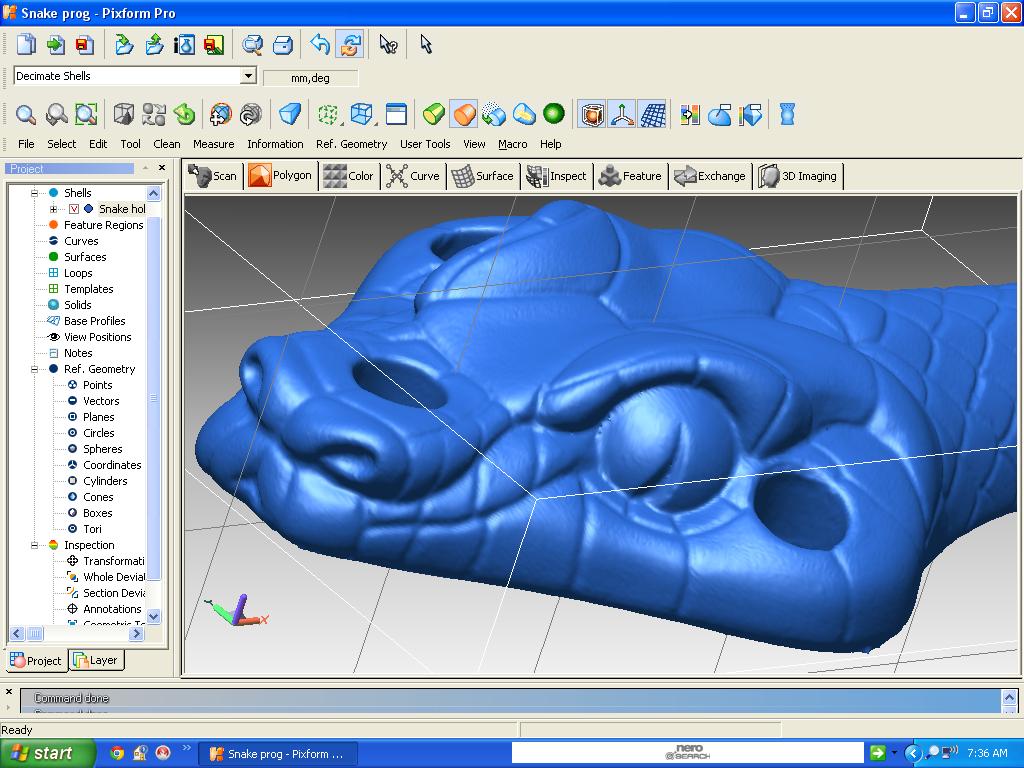Toggle the coordinate axes display

pyautogui.click(x=622, y=114)
